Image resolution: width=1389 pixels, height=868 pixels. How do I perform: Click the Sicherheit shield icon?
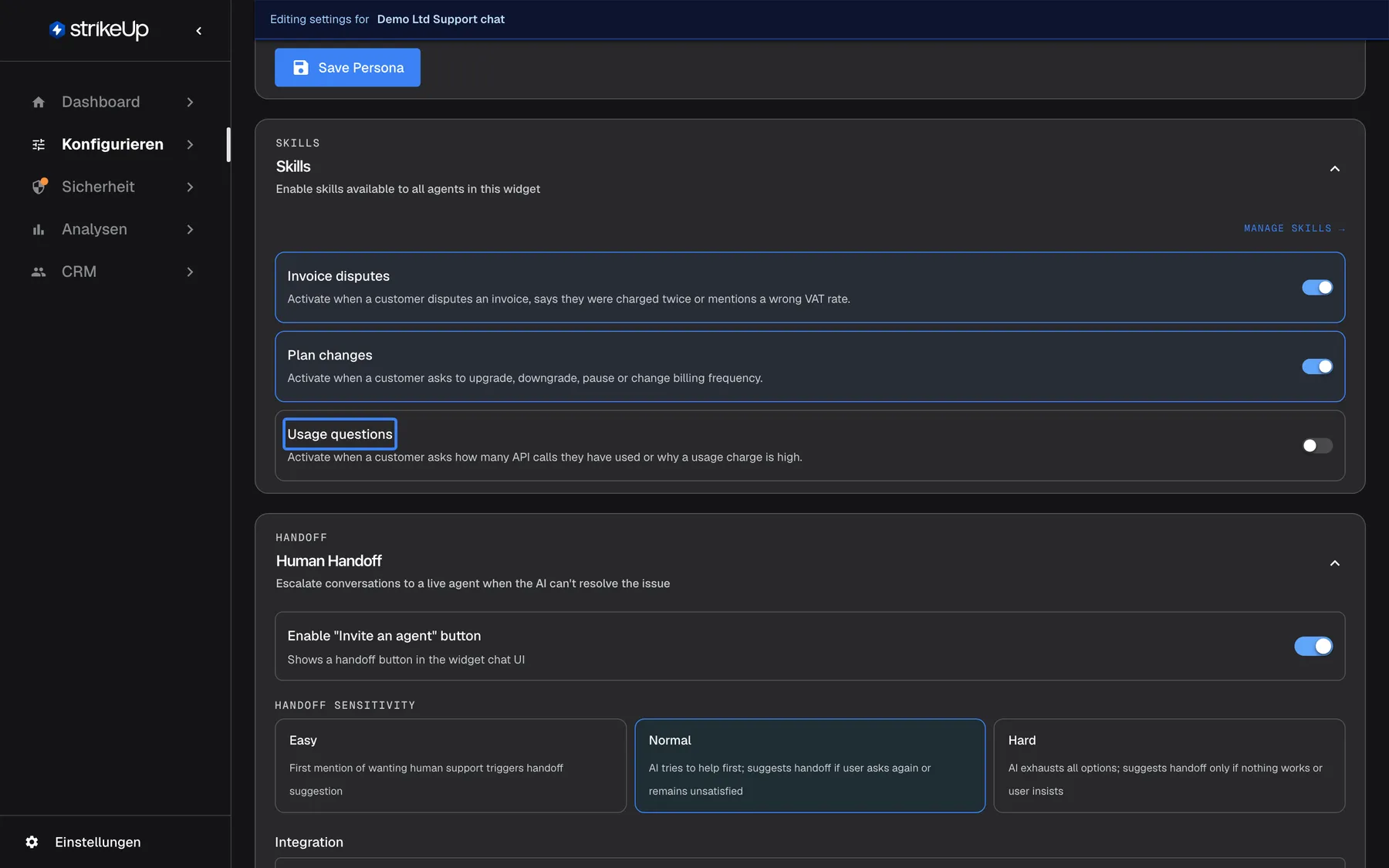[x=39, y=187]
